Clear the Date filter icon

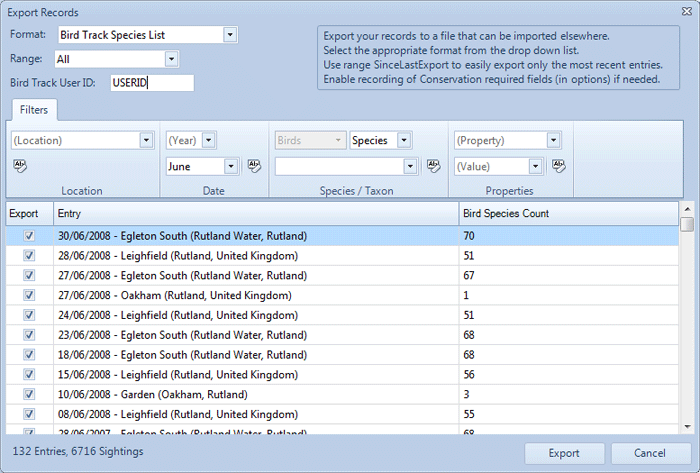pyautogui.click(x=254, y=166)
